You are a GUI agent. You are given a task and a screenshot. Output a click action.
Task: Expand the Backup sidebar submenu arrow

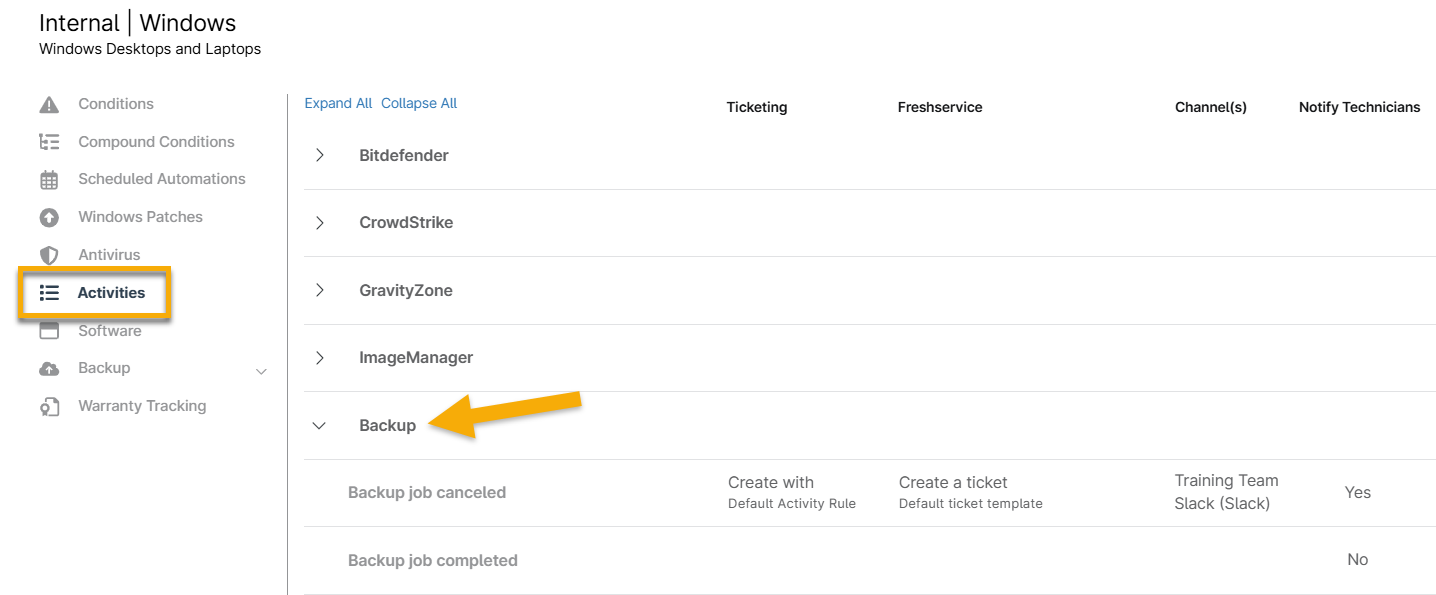(x=261, y=371)
